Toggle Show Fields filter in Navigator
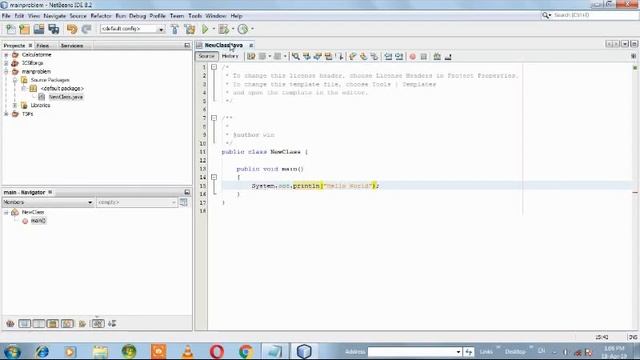 coord(24,324)
